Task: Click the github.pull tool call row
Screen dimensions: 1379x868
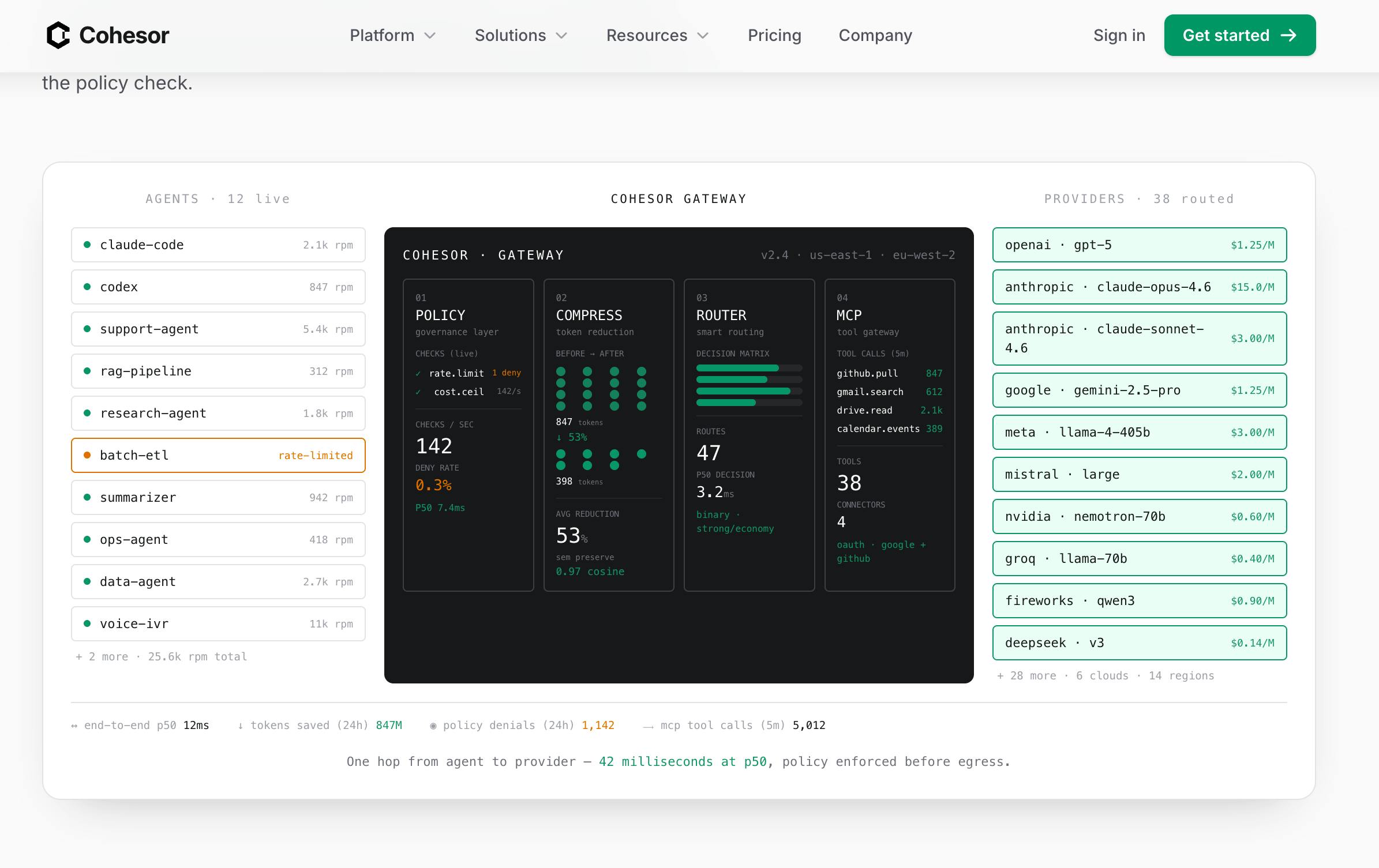Action: (890, 374)
